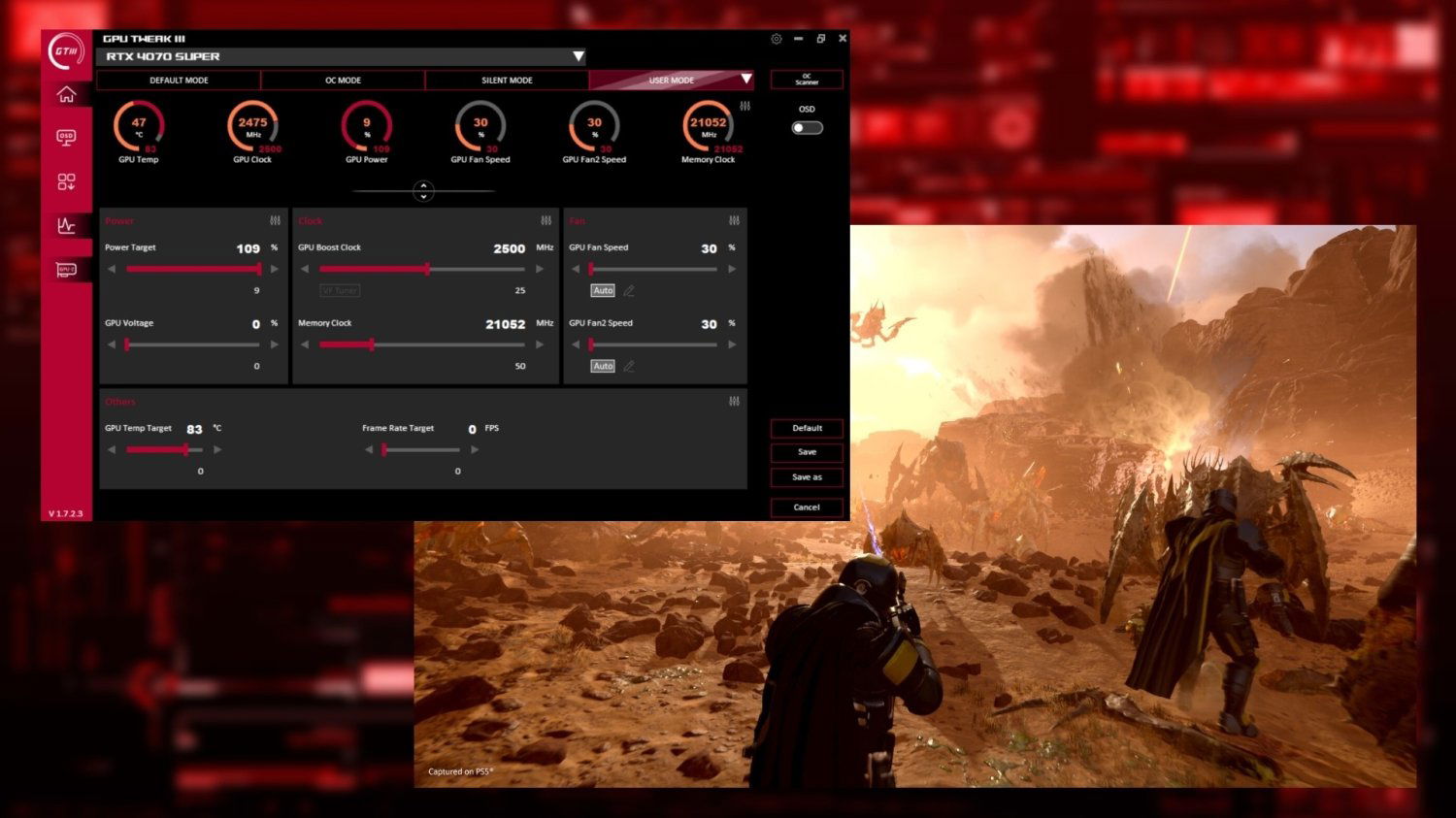Image resolution: width=1456 pixels, height=818 pixels.
Task: Launch the OC Scanner
Action: click(807, 80)
